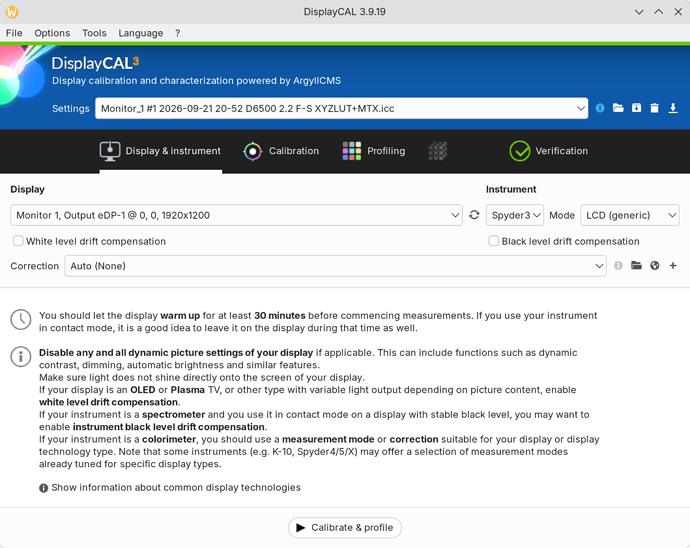The width and height of the screenshot is (690, 548).
Task: Click the Calibrate & profile button
Action: click(345, 527)
